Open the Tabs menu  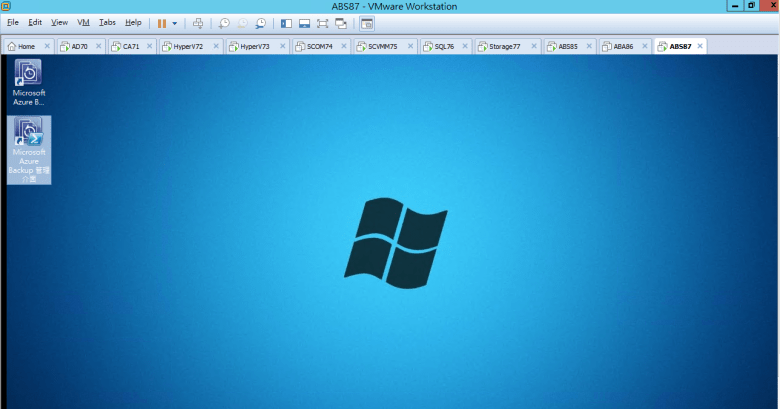(x=107, y=22)
